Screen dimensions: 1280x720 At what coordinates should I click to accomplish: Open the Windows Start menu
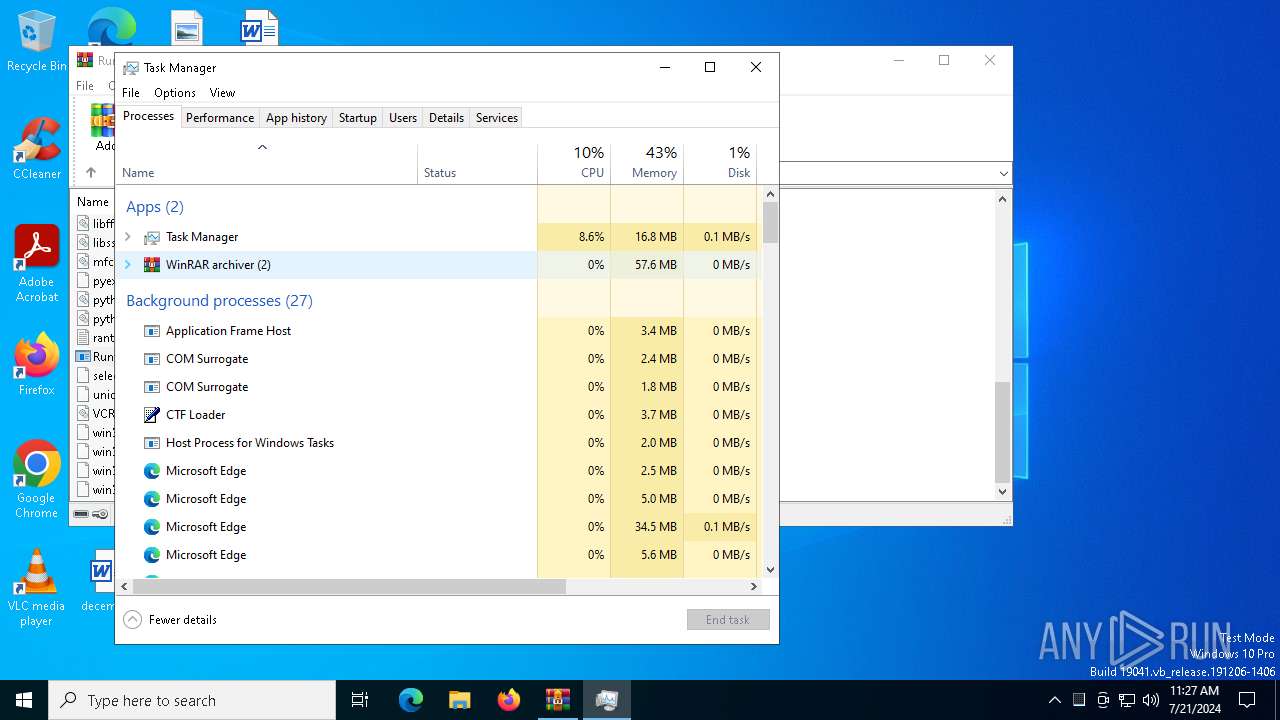tap(24, 700)
